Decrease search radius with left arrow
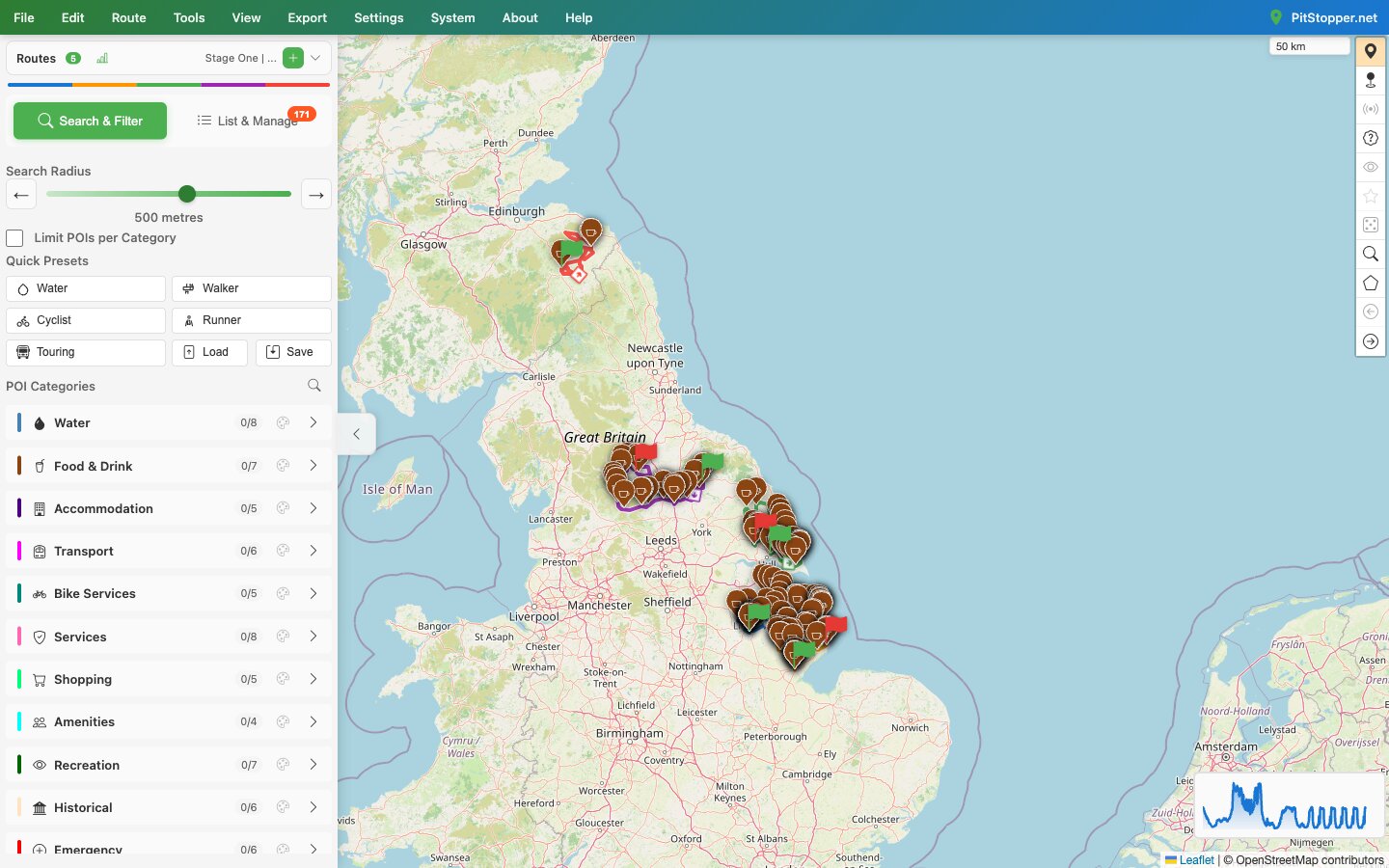The width and height of the screenshot is (1389, 868). [x=21, y=195]
